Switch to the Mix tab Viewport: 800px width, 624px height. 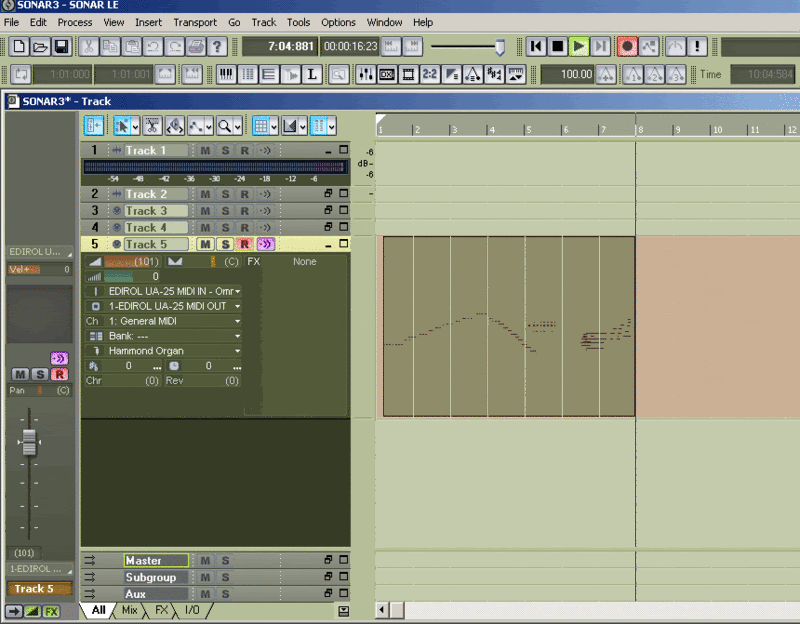(130, 609)
